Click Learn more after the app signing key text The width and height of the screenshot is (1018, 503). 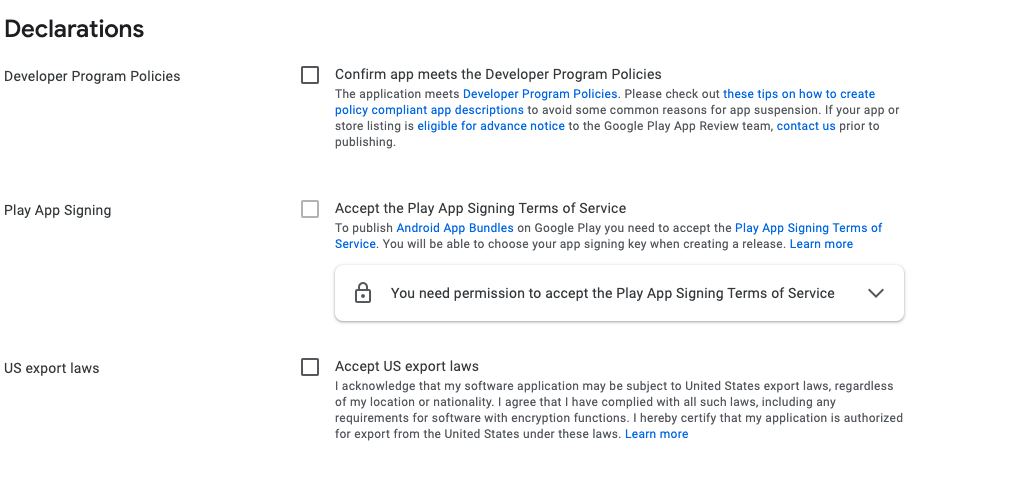821,244
